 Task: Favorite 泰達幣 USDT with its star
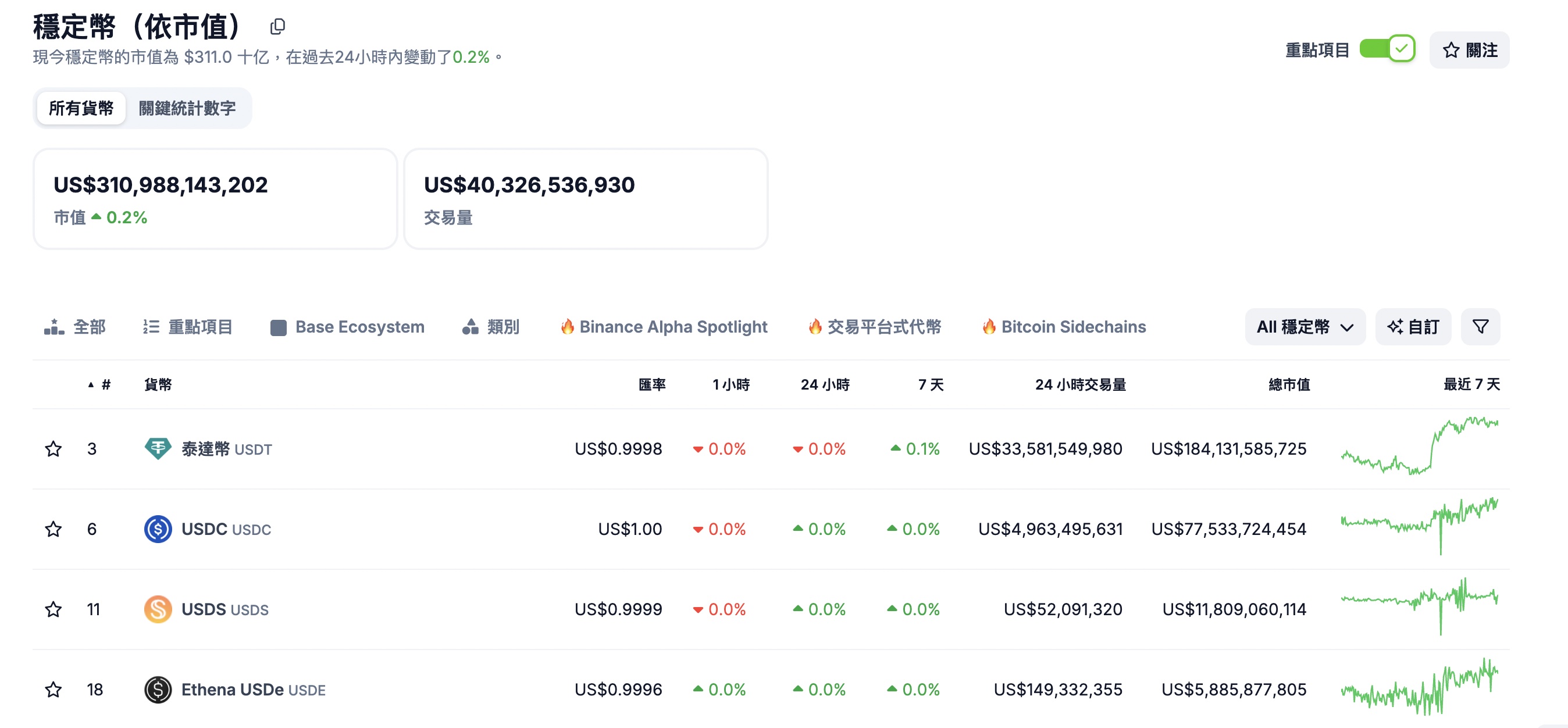click(54, 449)
